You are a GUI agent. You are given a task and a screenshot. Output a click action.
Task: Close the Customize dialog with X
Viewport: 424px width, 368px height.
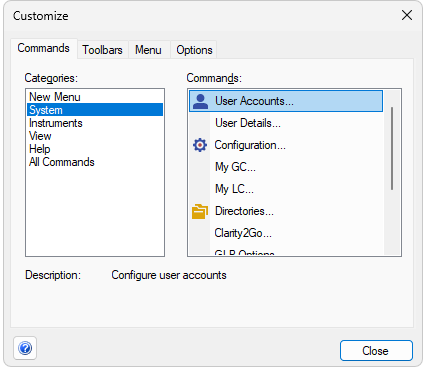(x=407, y=15)
